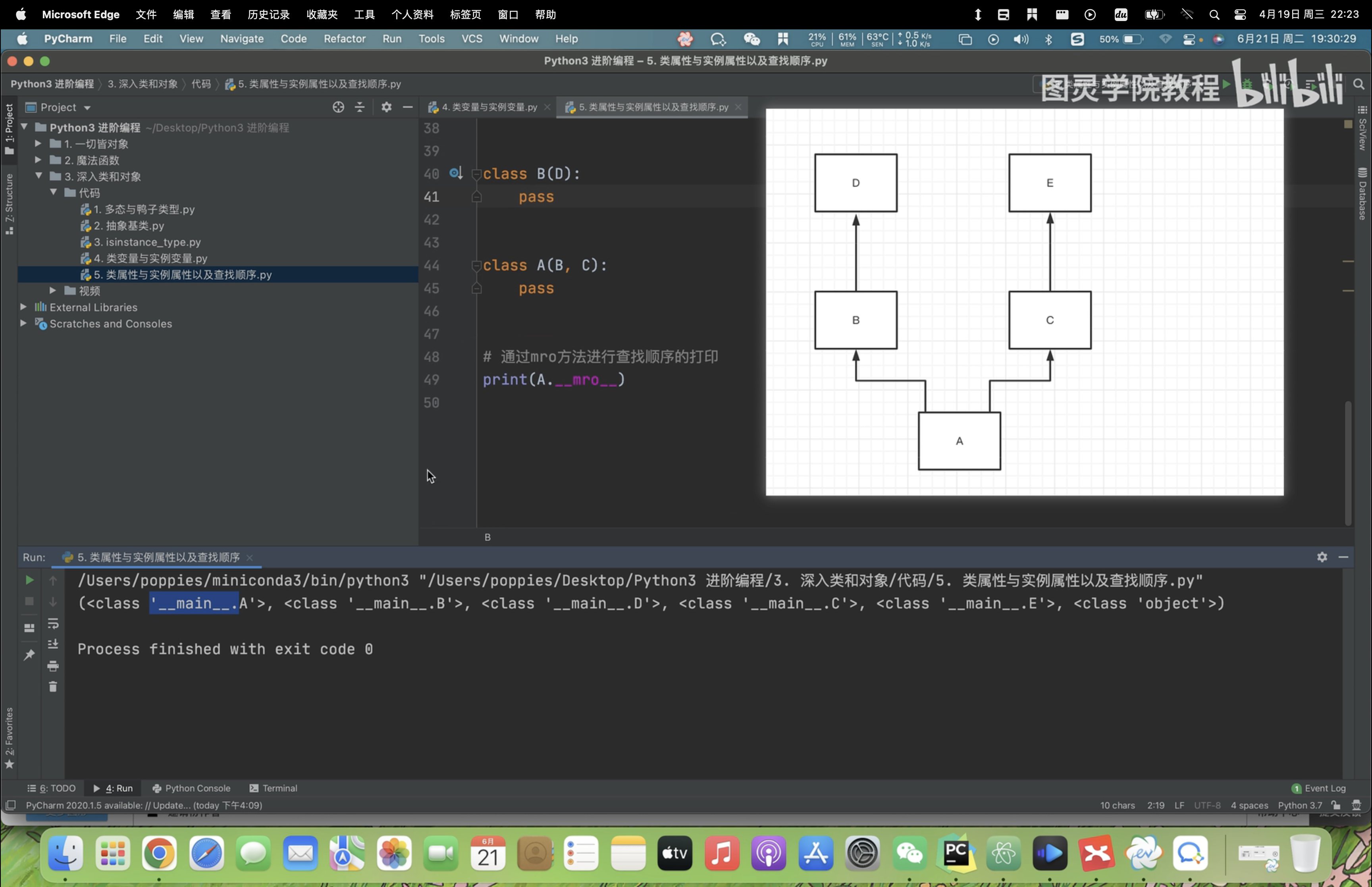Open PyCharm from the Dock

click(x=956, y=854)
